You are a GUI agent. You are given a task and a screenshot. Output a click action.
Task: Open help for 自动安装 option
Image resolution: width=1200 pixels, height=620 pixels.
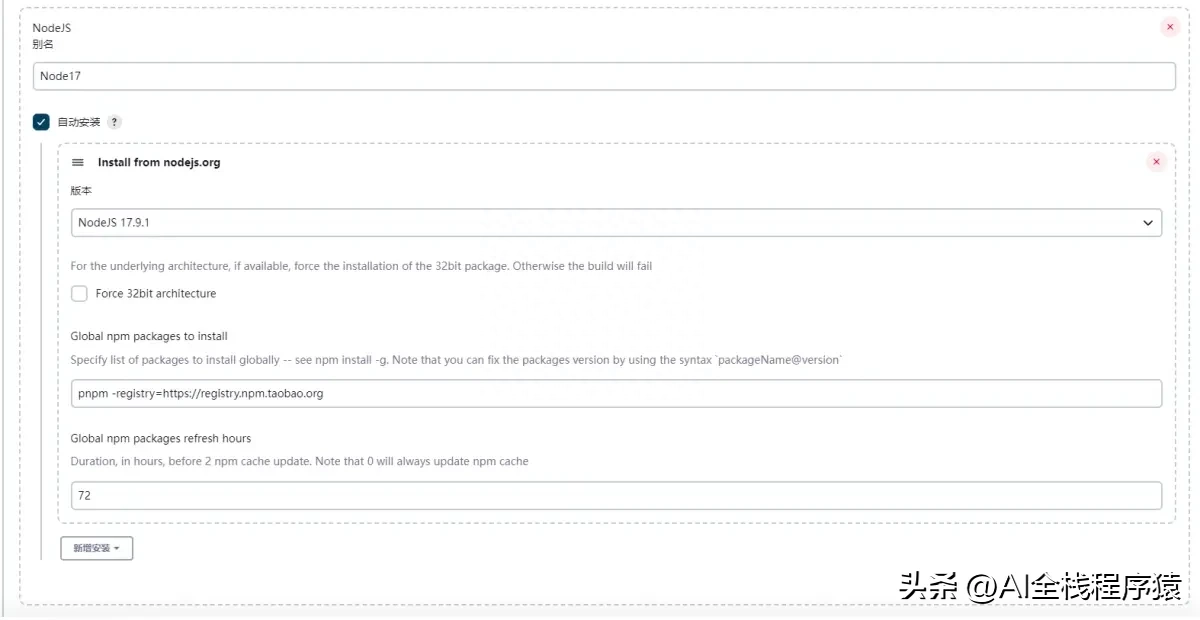(115, 122)
